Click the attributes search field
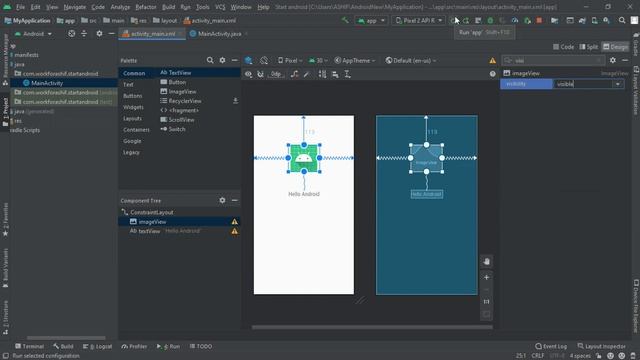 pyautogui.click(x=553, y=60)
